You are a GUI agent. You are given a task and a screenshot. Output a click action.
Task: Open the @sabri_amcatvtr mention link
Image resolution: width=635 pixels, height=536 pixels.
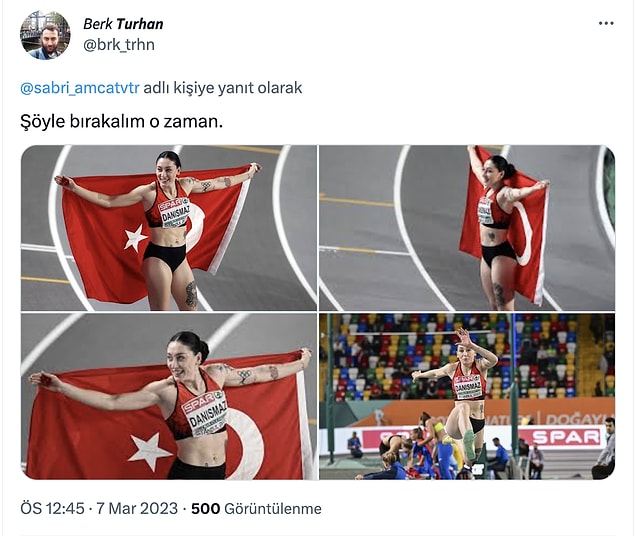click(x=80, y=88)
